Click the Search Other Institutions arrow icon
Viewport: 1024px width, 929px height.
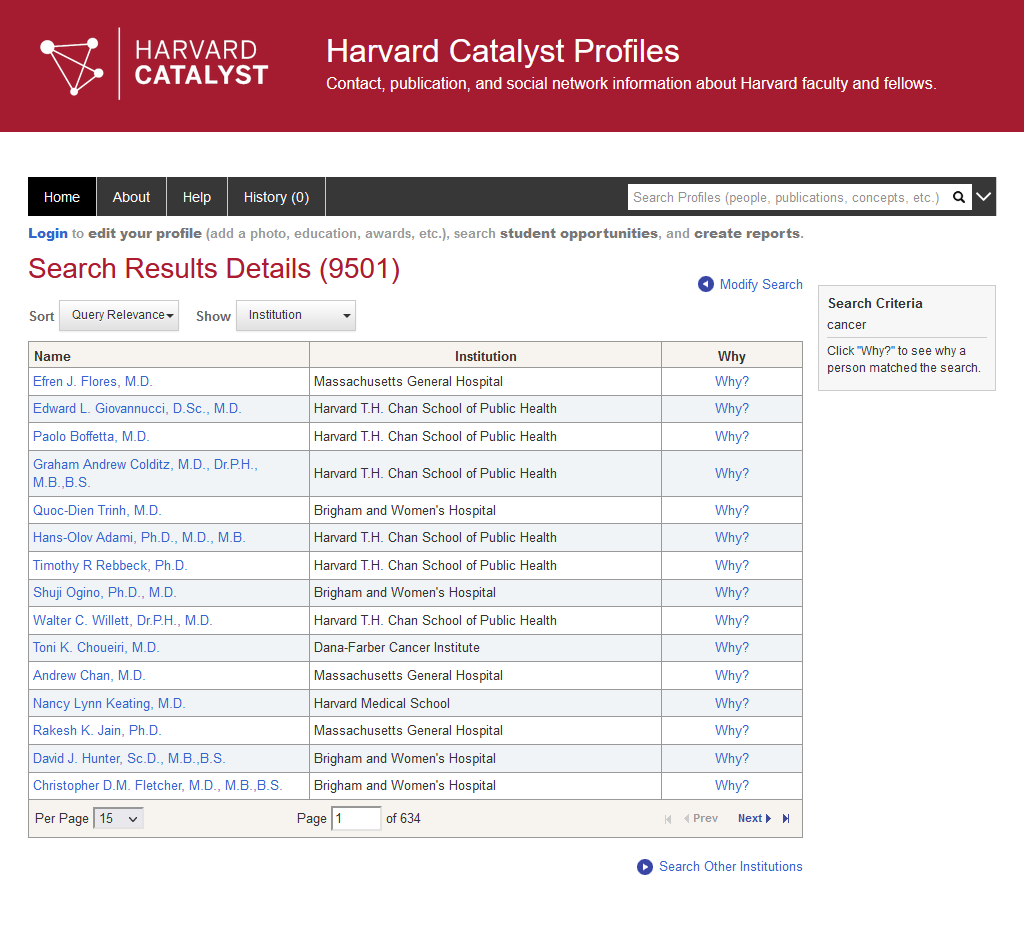coord(645,867)
